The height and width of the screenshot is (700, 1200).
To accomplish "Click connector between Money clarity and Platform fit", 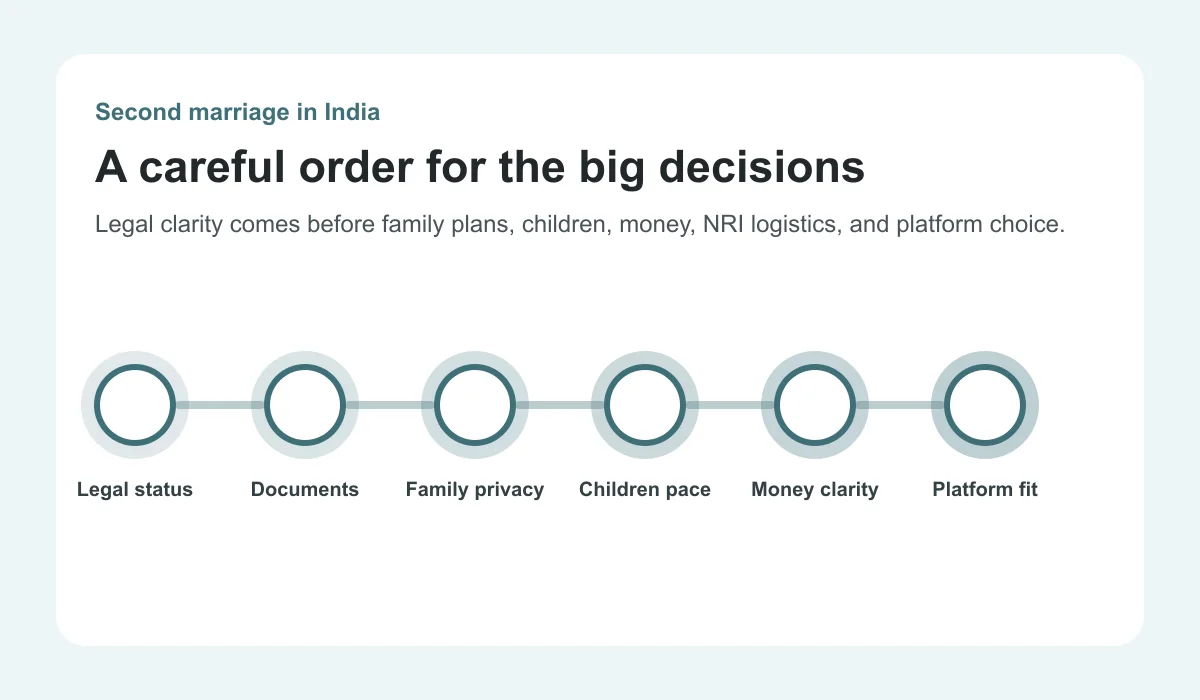I will (x=900, y=405).
